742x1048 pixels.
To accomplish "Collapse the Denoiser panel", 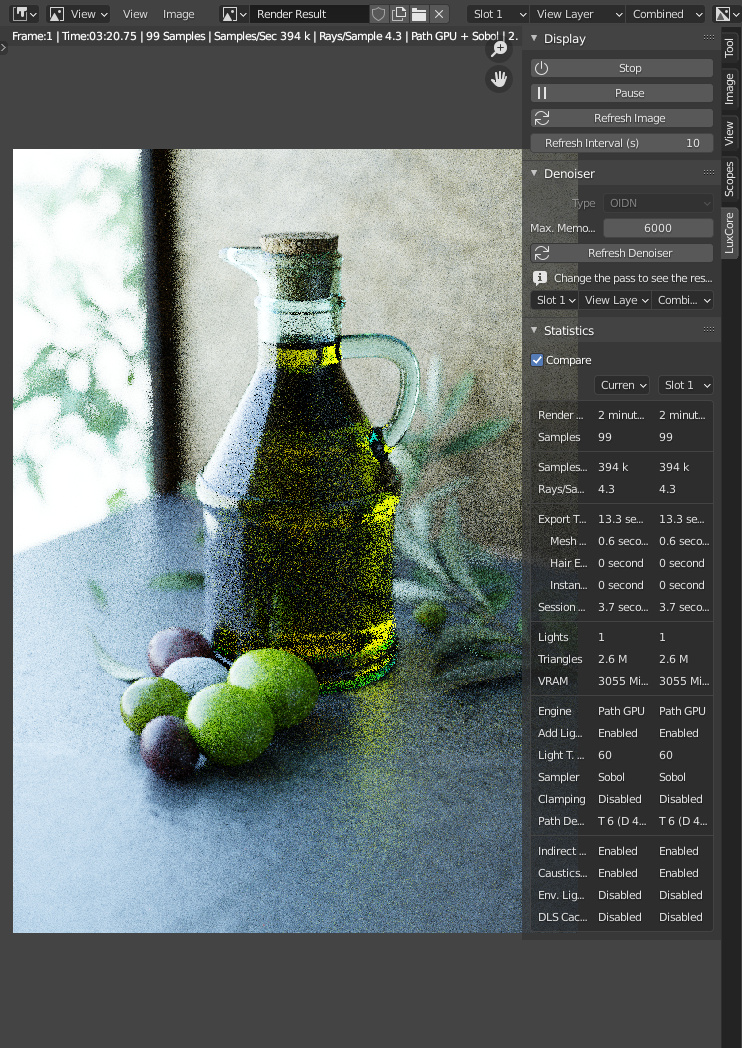I will [534, 173].
